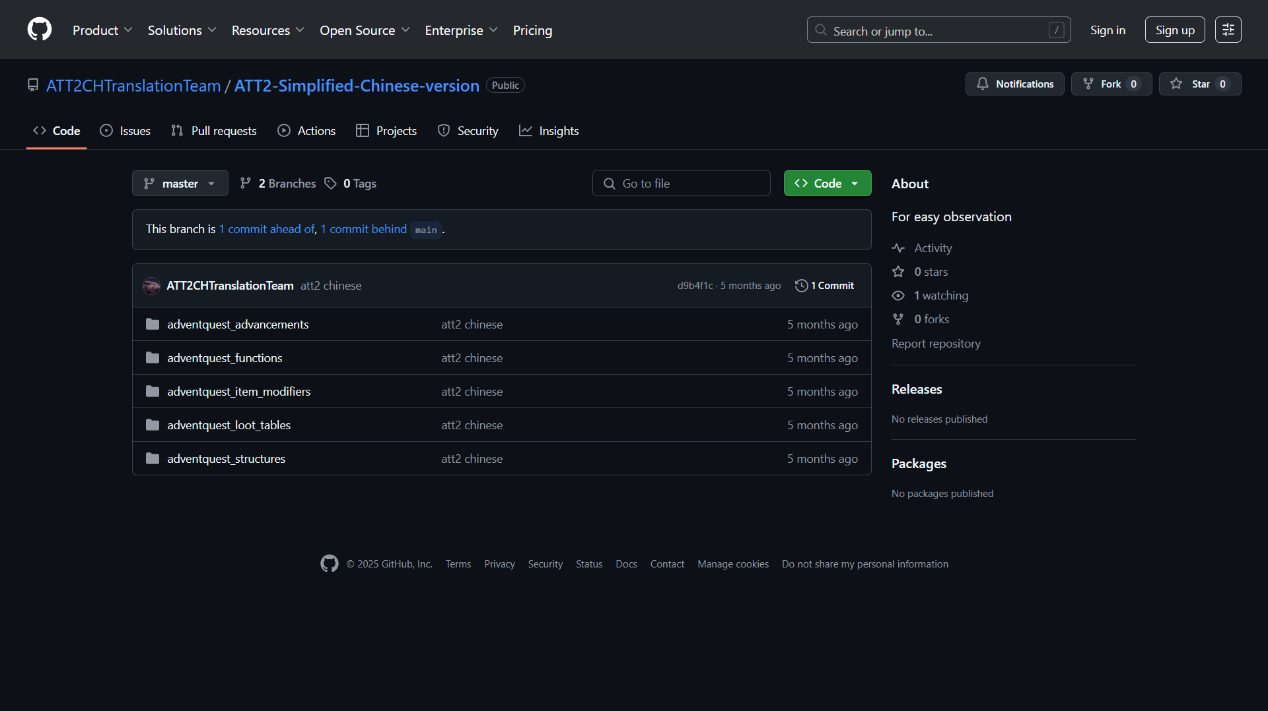This screenshot has width=1268, height=711.
Task: Click the star icon beside 0 stars
Action: [x=898, y=272]
